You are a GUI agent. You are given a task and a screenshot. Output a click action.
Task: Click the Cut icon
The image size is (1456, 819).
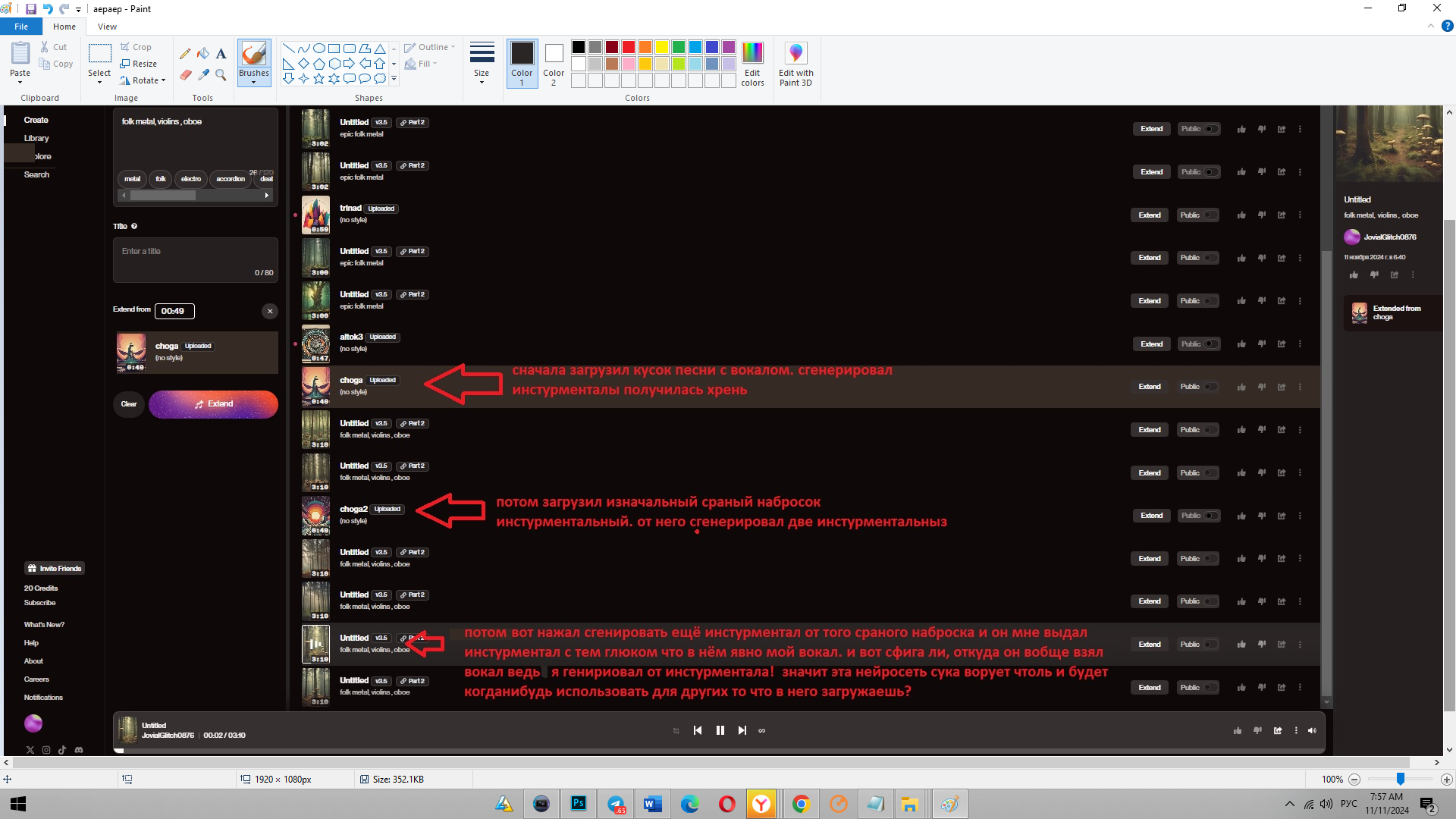(x=45, y=47)
